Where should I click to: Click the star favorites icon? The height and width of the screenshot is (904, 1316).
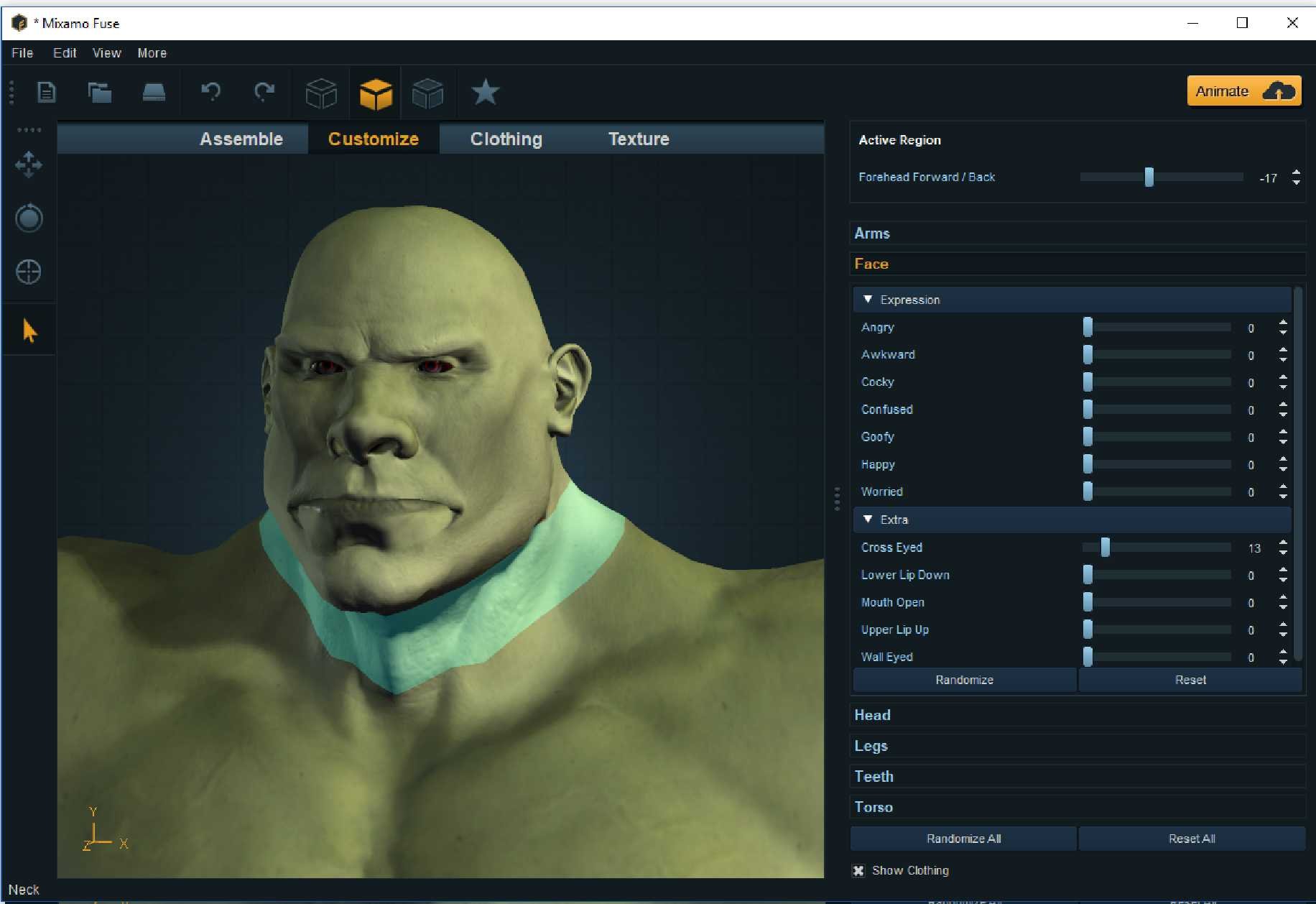486,92
